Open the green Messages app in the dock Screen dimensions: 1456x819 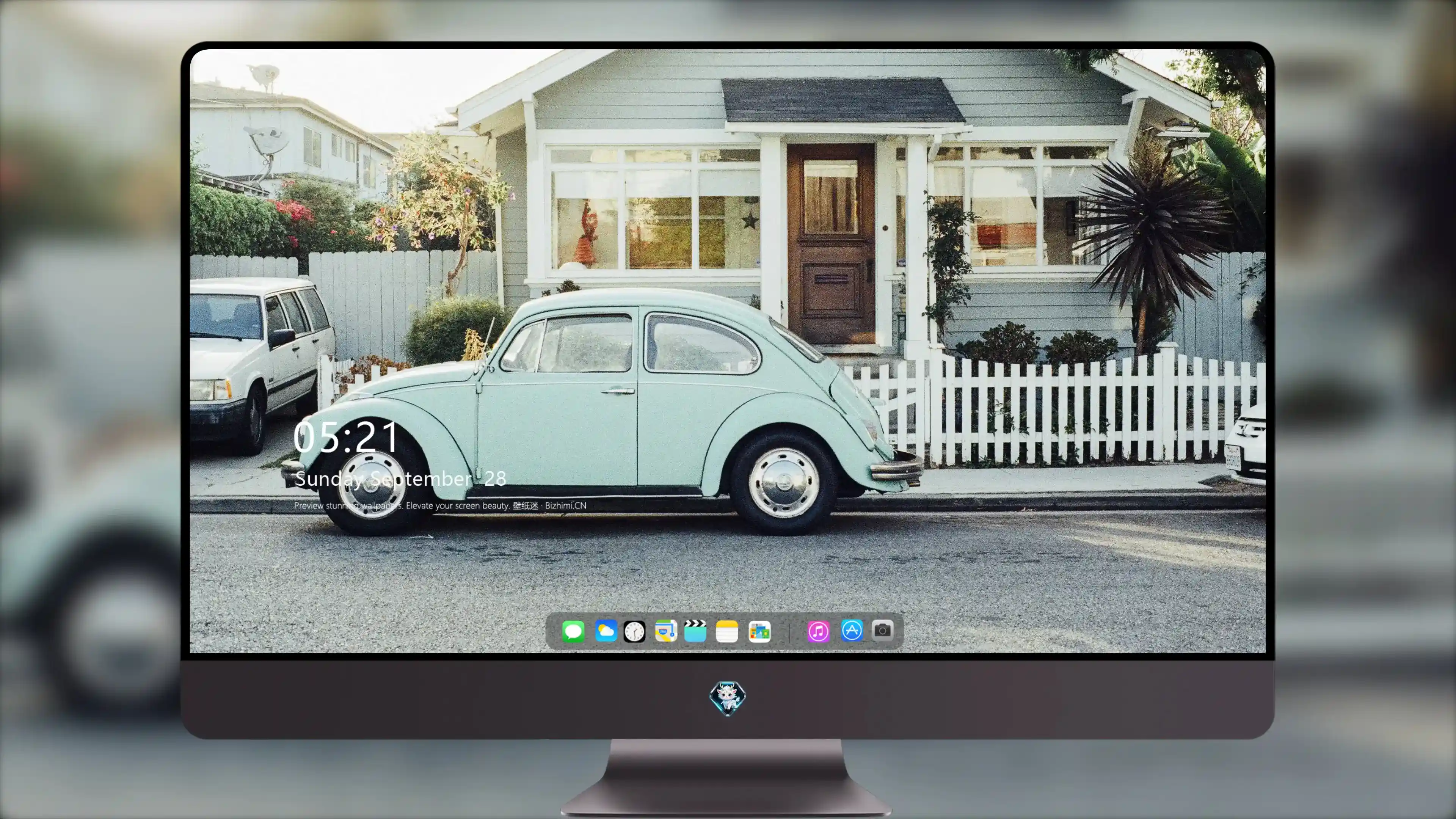click(573, 631)
